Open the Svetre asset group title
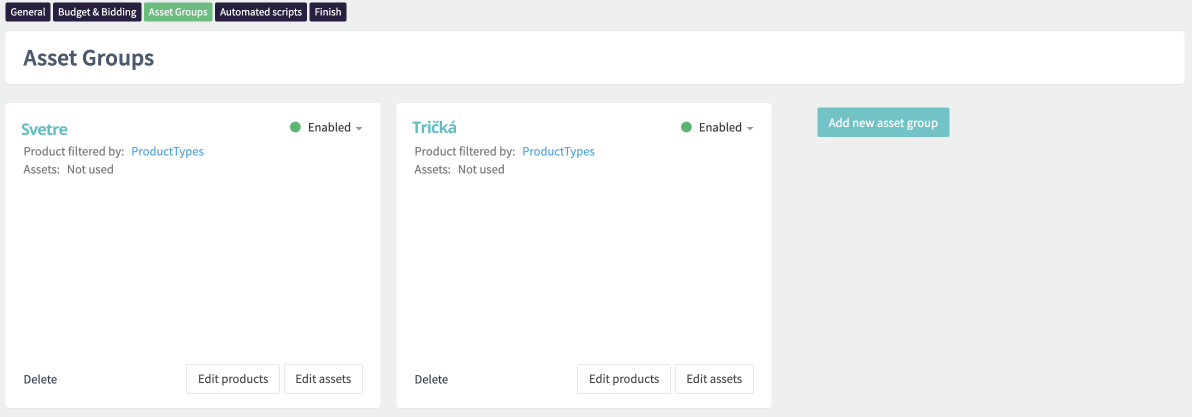The height and width of the screenshot is (417, 1192). (45, 129)
